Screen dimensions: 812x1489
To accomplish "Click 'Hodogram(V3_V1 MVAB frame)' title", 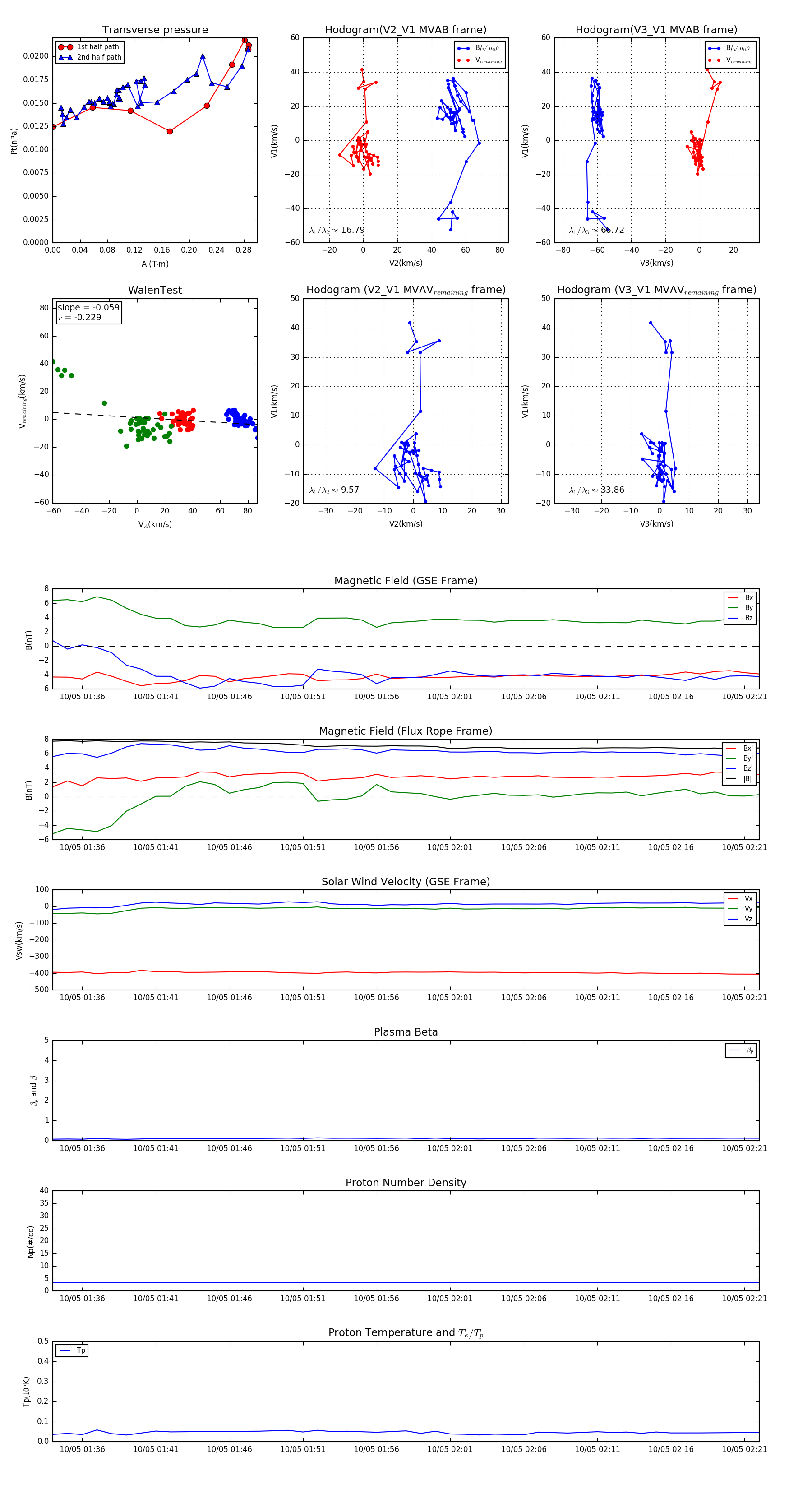I will pos(656,30).
